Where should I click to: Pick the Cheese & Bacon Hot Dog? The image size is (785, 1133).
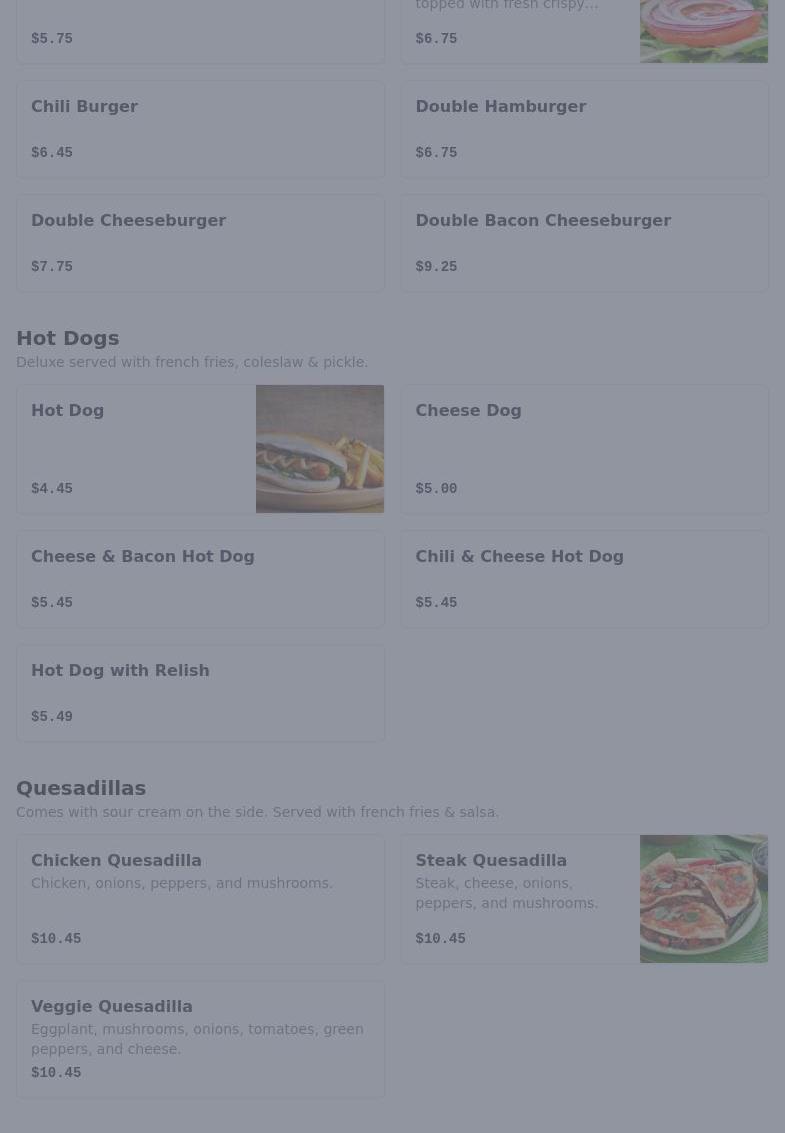pyautogui.click(x=200, y=580)
